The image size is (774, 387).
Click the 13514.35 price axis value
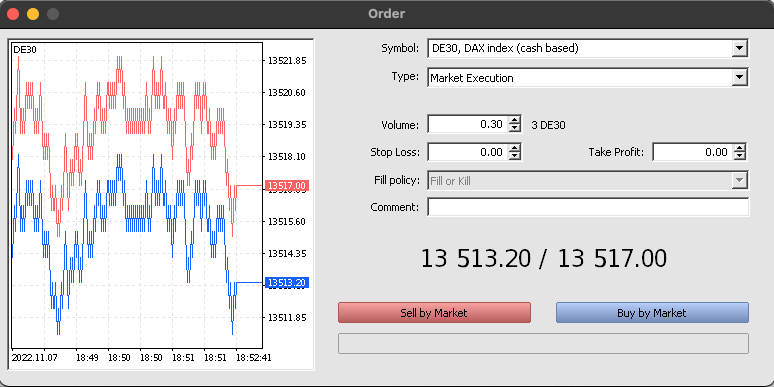point(287,254)
